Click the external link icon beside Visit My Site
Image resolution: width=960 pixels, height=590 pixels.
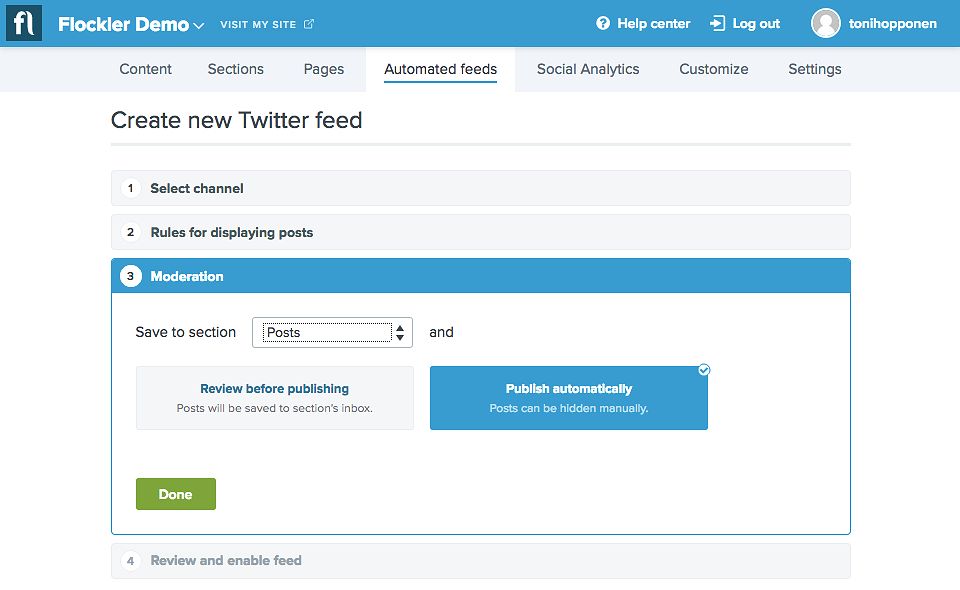309,24
